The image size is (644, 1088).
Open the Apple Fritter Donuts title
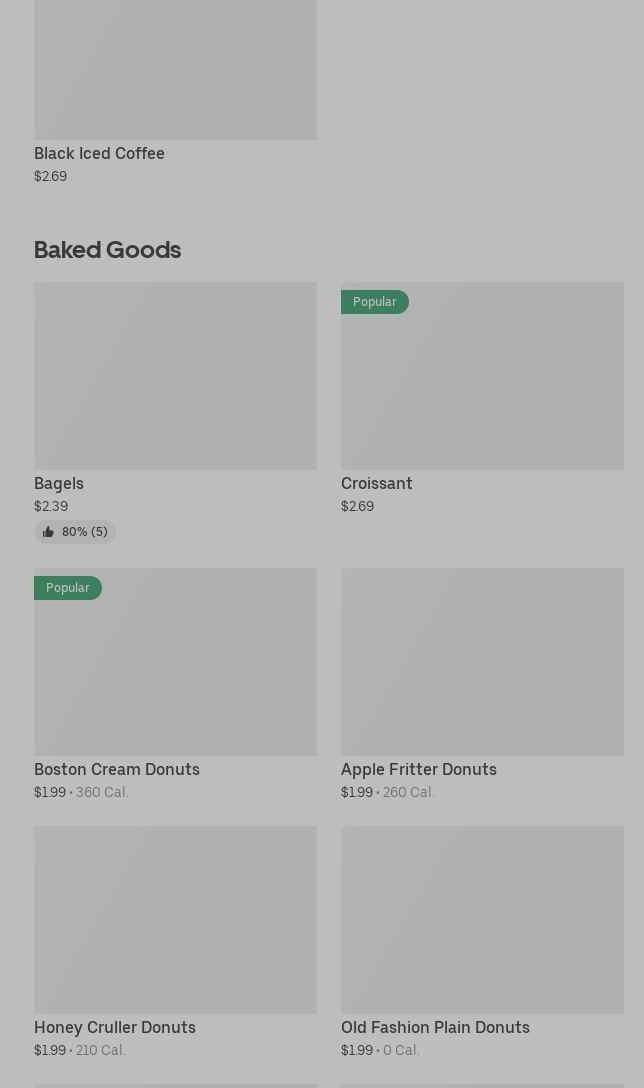pos(418,769)
